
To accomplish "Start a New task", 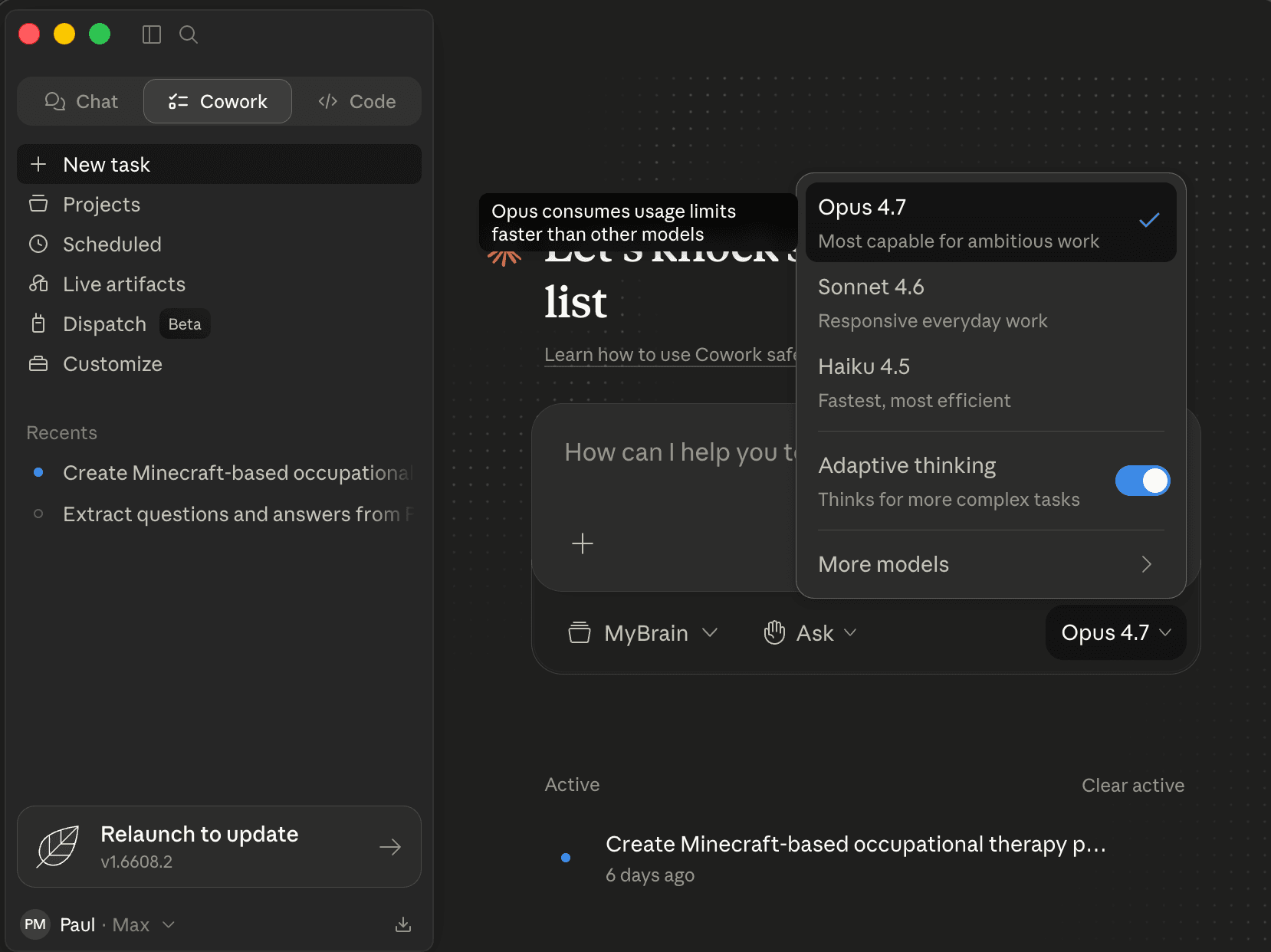I will [219, 164].
